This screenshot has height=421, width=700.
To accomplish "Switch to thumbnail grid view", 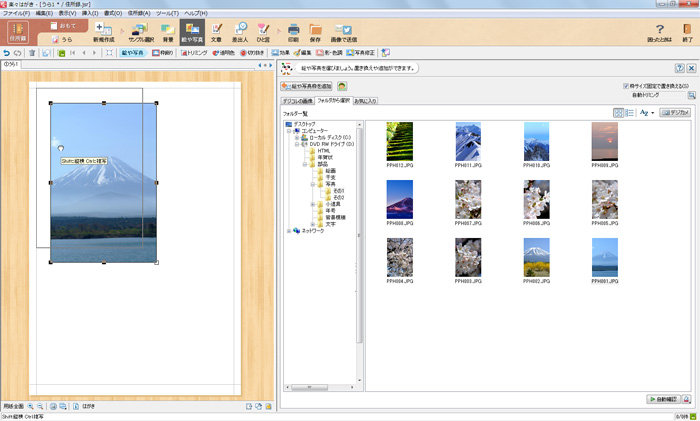I will click(x=618, y=113).
